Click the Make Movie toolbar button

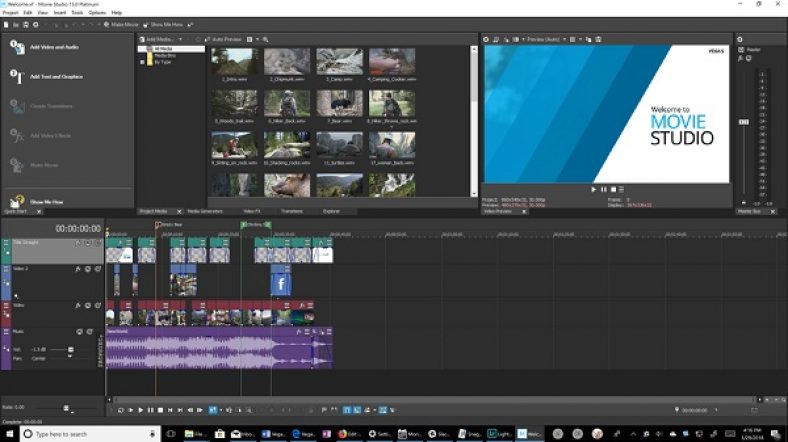pos(121,22)
